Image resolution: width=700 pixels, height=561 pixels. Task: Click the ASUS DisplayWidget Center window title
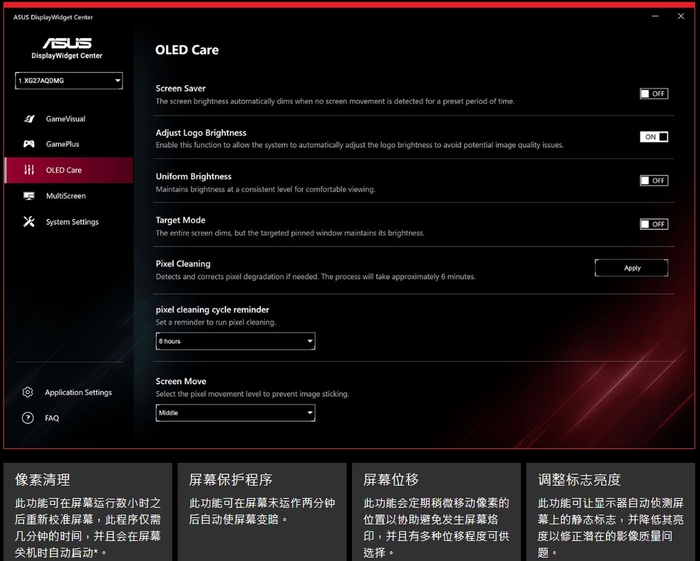(x=53, y=17)
